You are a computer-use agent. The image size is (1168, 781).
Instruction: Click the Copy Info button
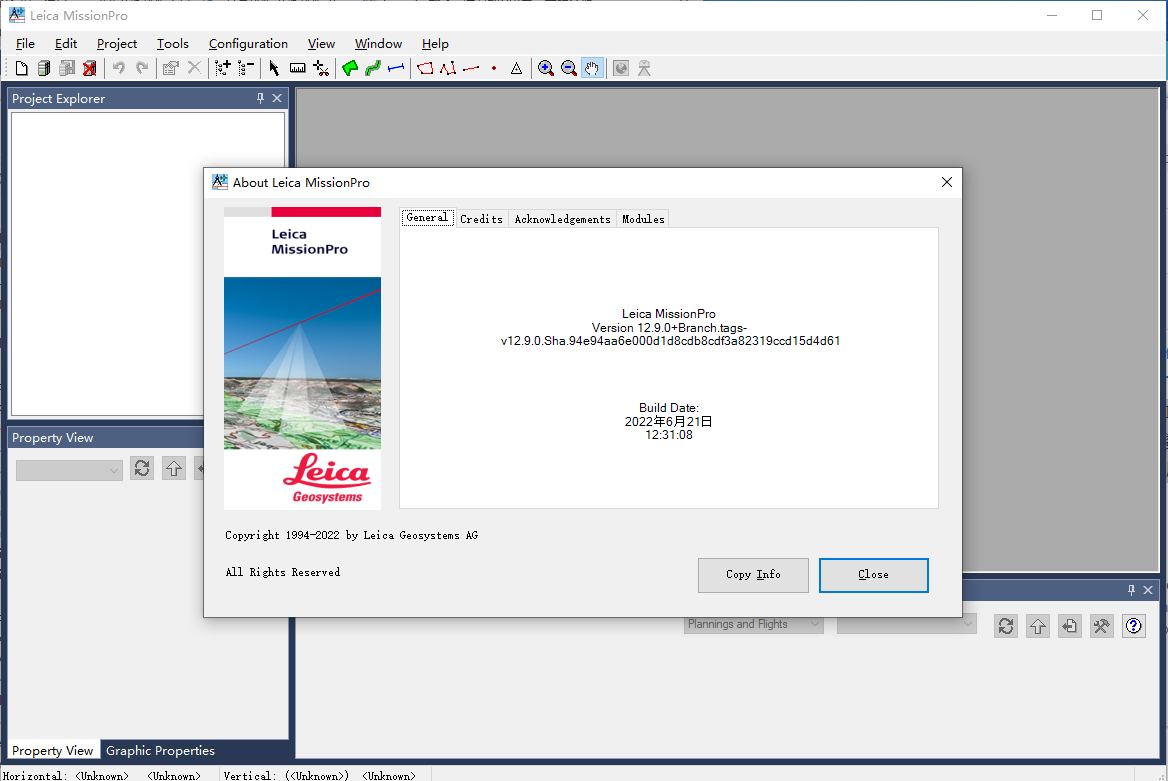[753, 575]
